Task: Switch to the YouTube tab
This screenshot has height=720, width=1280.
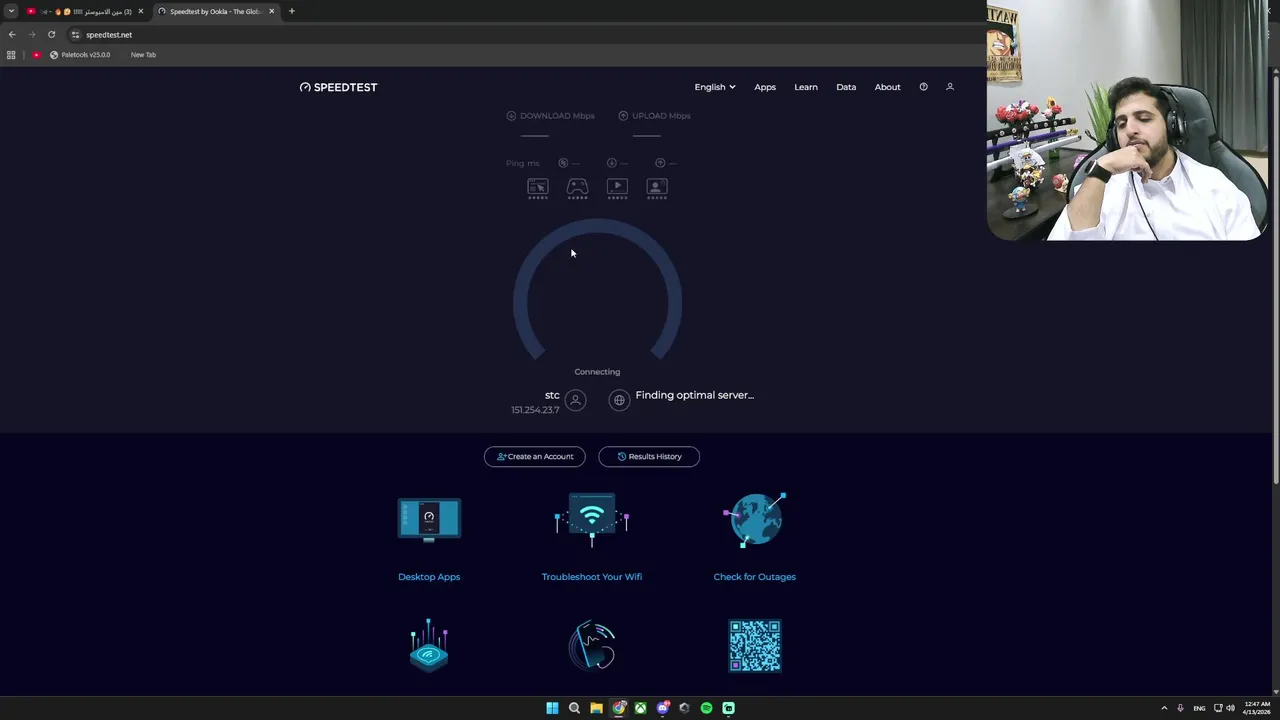Action: (85, 11)
